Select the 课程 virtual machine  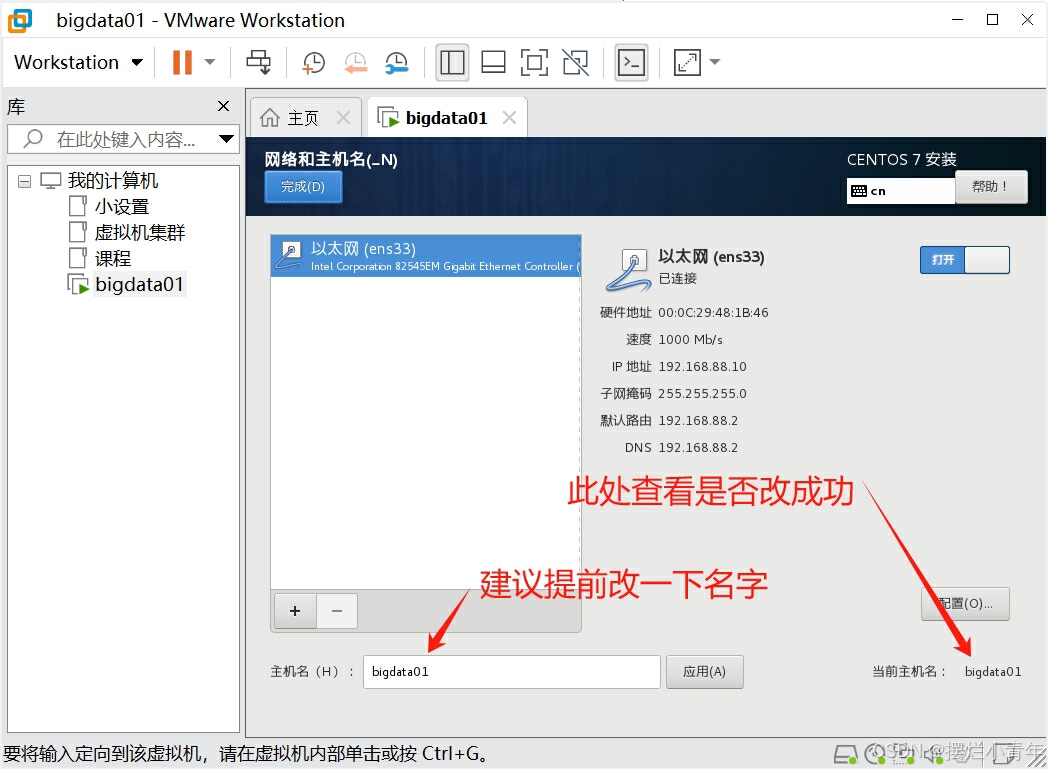[113, 259]
